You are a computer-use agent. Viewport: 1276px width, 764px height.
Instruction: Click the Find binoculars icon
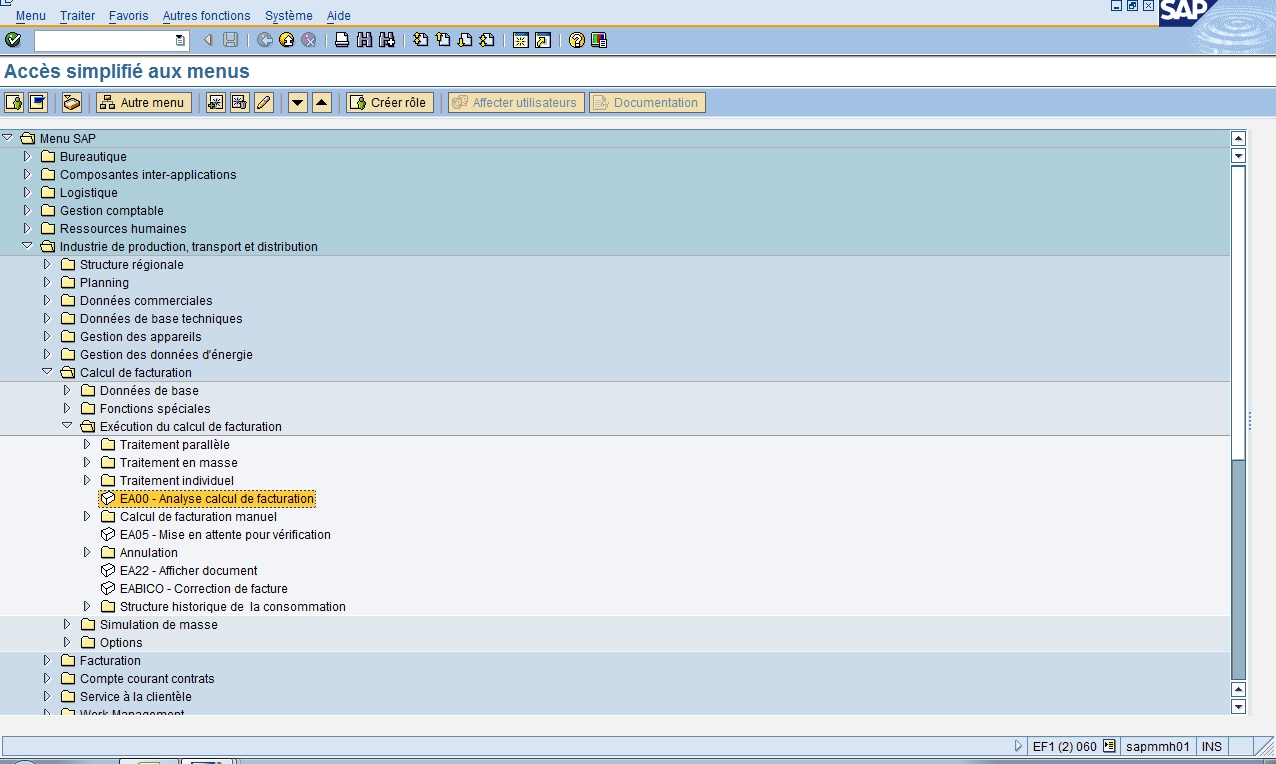(x=364, y=40)
